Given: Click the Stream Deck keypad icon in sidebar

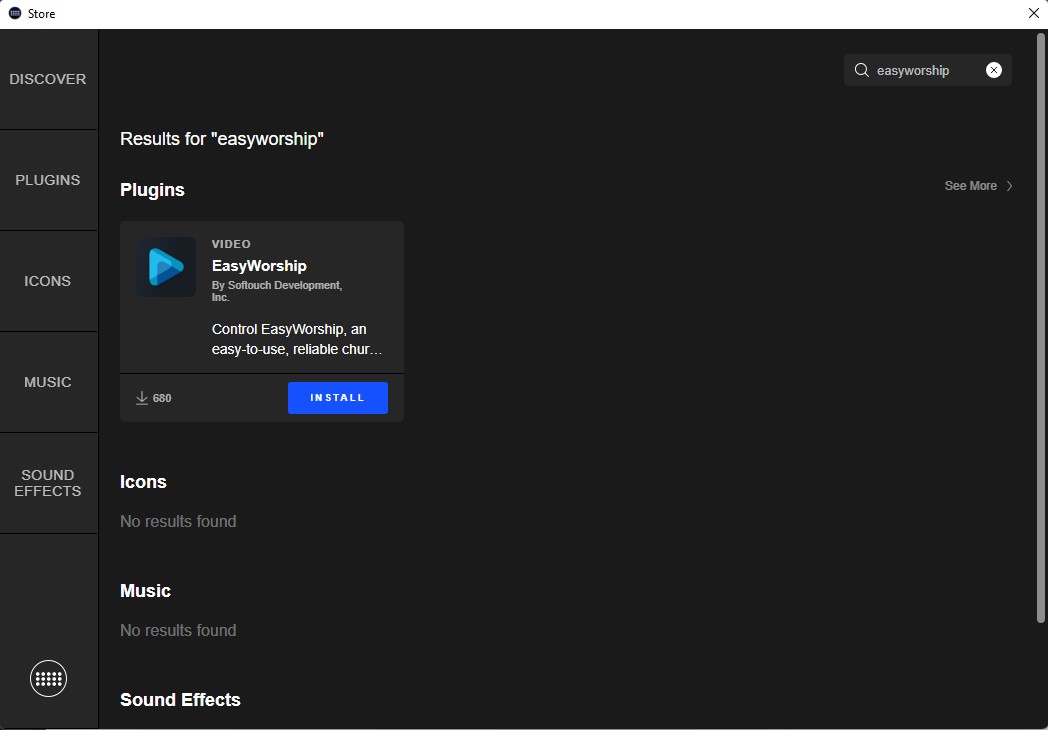Looking at the screenshot, I should [x=48, y=678].
